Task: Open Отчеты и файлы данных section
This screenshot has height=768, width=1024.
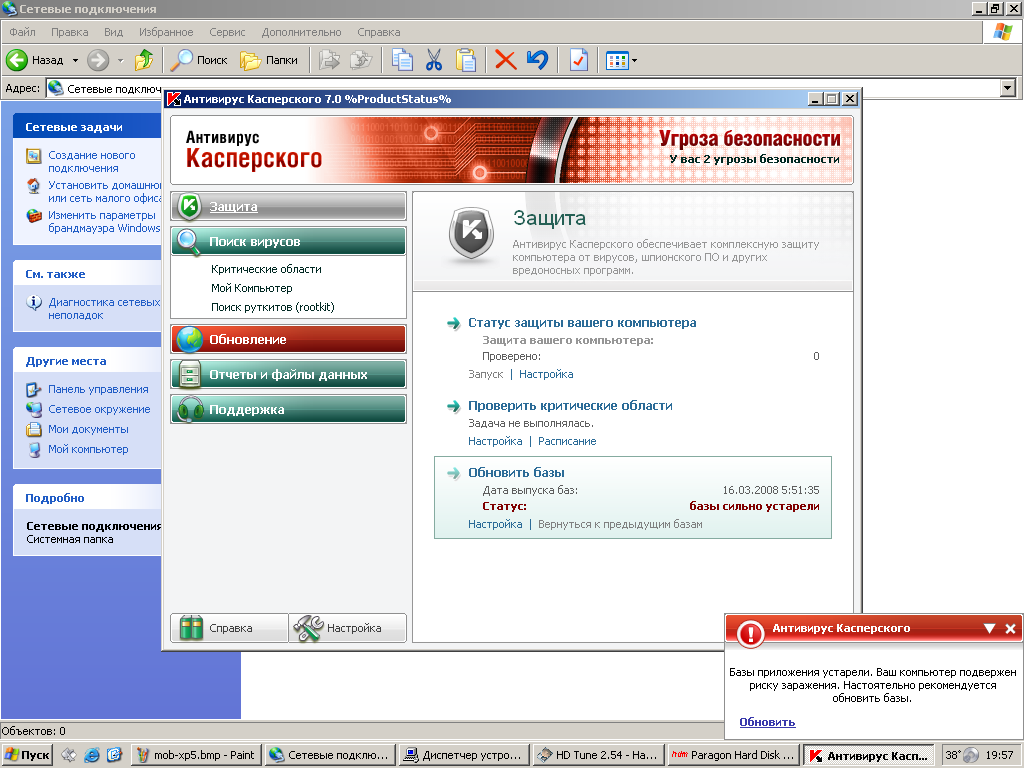Action: [288, 375]
